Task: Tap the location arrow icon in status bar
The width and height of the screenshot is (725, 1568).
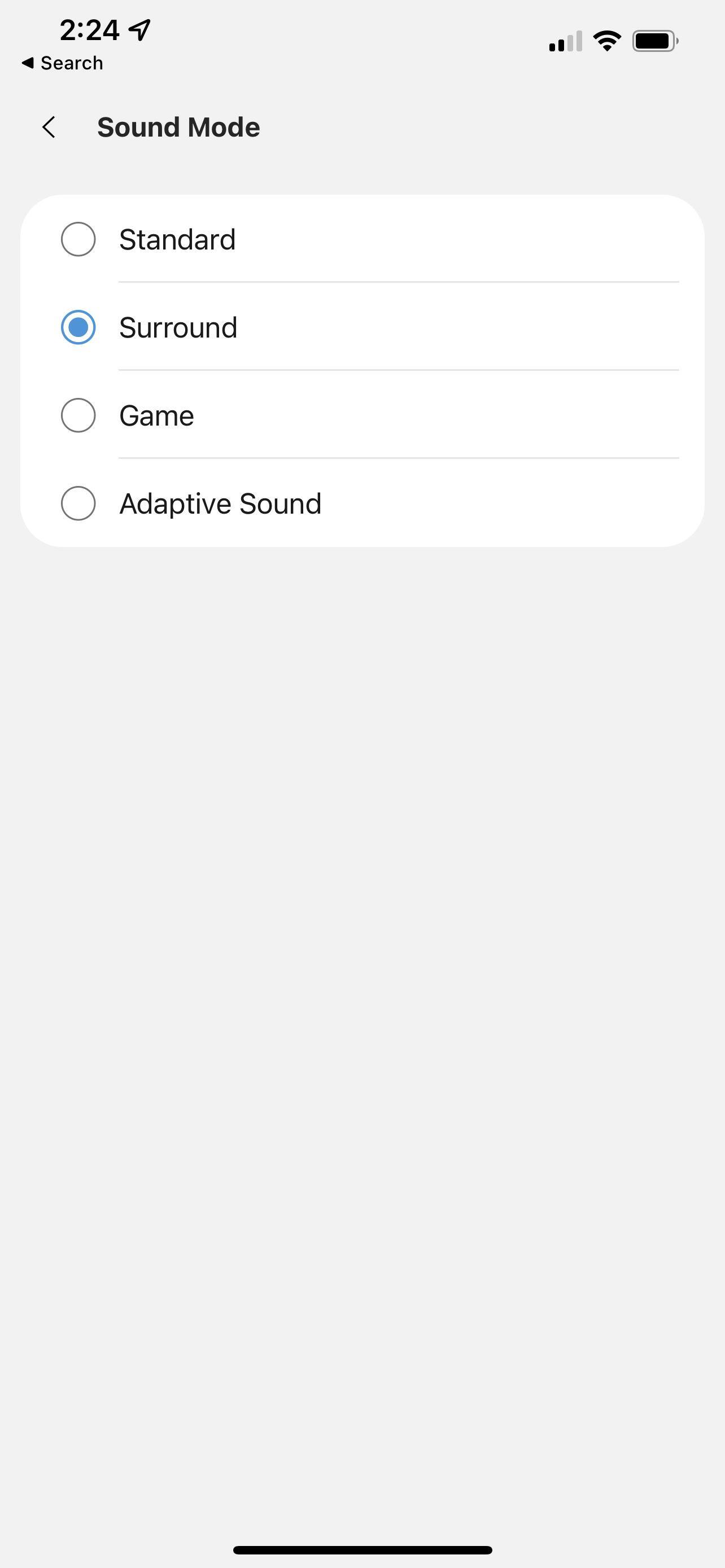Action: [140, 29]
